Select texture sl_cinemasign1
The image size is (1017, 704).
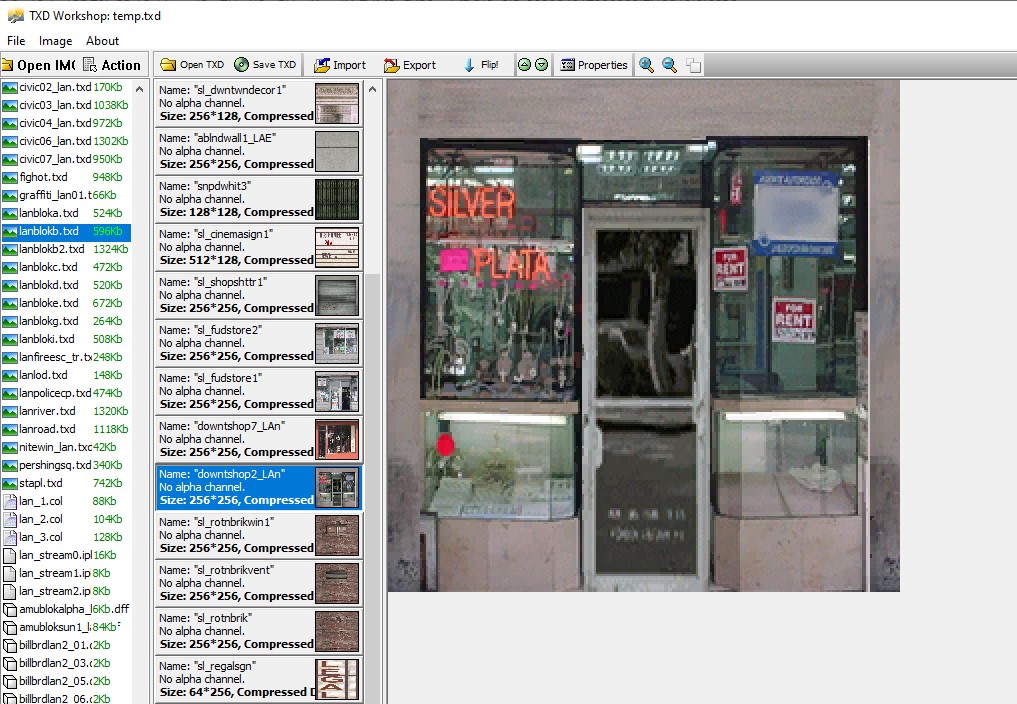(258, 247)
